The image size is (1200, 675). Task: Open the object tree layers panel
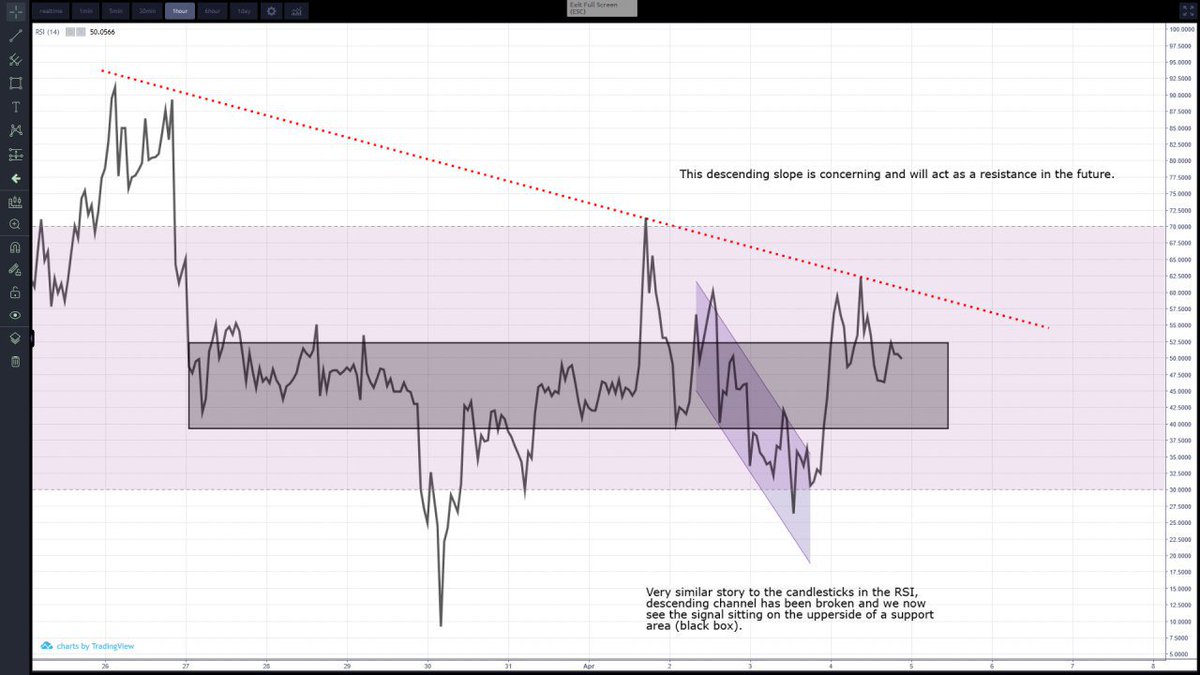(x=15, y=338)
